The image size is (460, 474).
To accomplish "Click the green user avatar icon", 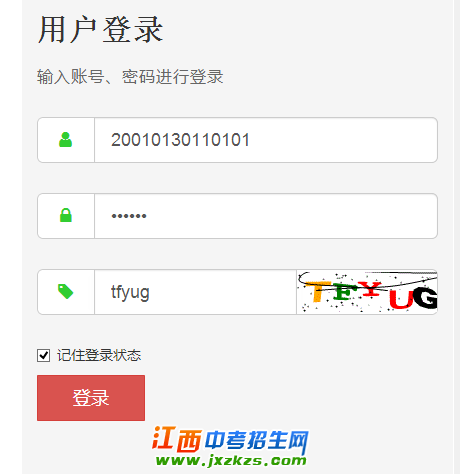I will tap(65, 140).
